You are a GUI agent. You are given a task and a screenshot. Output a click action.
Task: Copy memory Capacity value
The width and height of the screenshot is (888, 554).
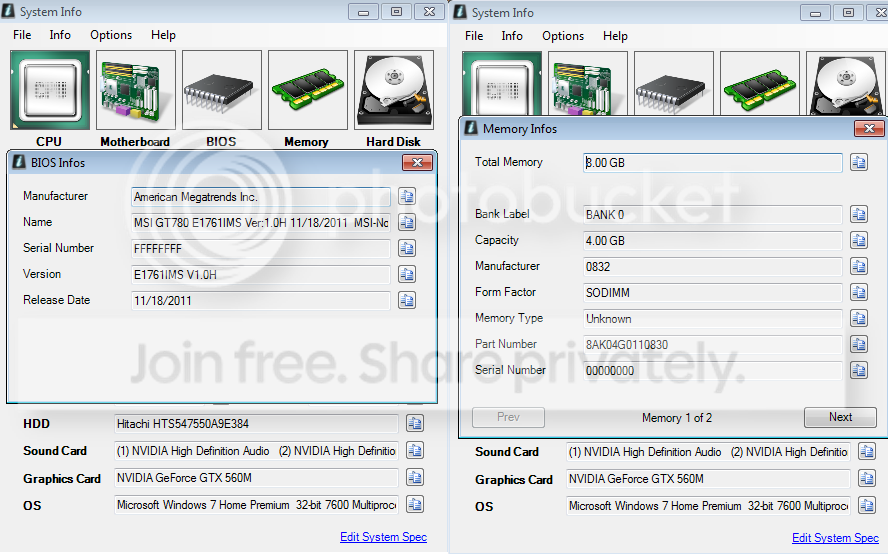point(859,241)
